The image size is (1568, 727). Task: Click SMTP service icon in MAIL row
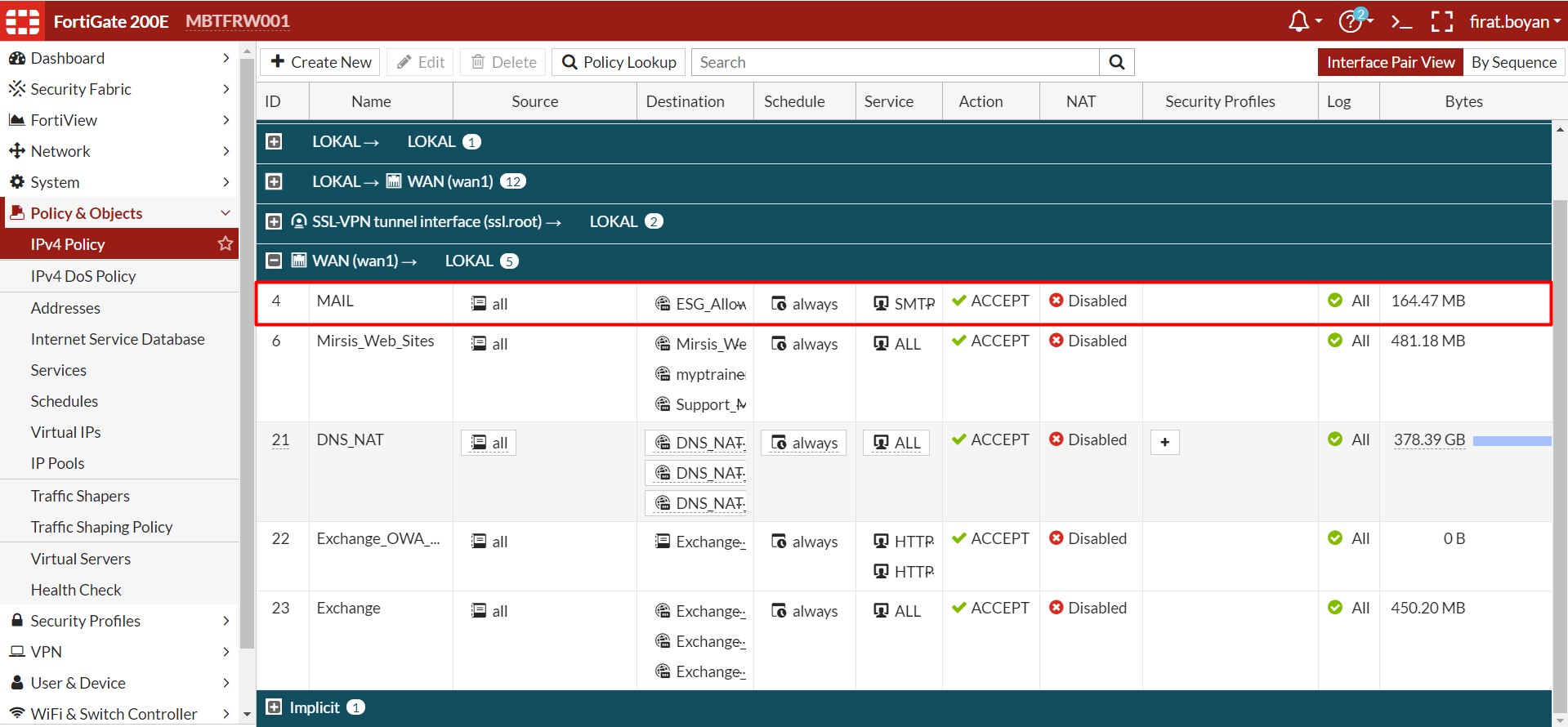(881, 304)
